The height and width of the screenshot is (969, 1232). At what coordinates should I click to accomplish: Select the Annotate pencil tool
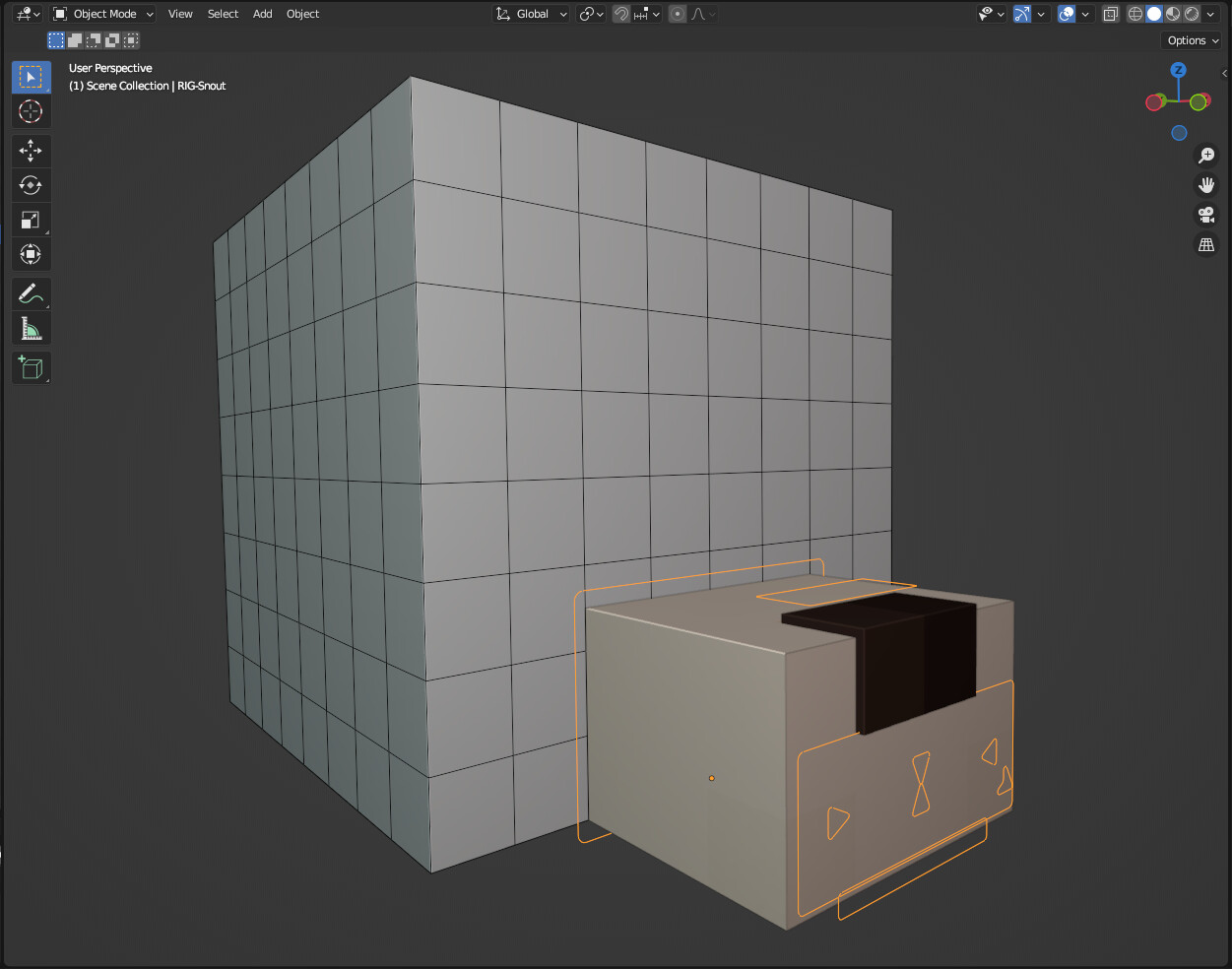[x=31, y=293]
